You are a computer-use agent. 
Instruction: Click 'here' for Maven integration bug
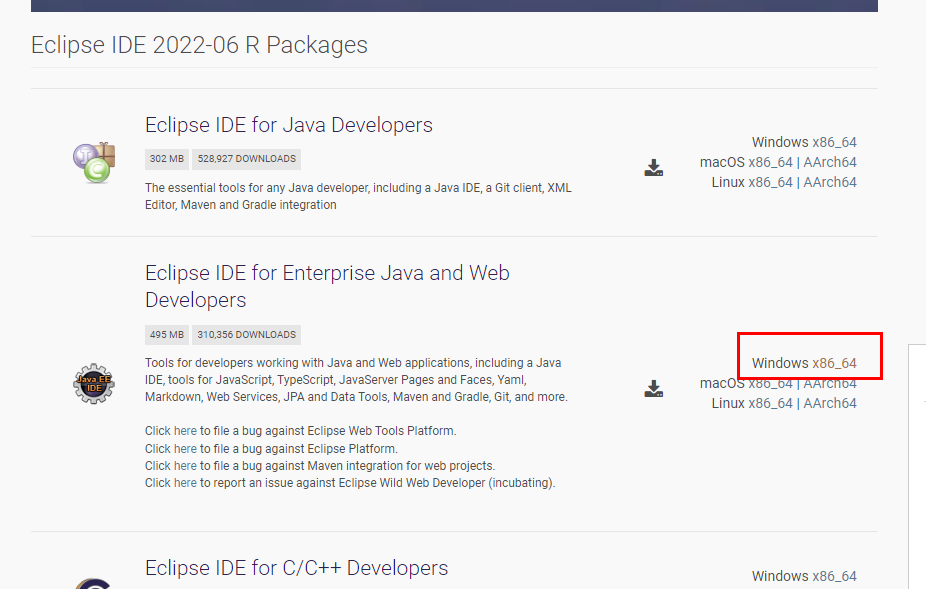185,466
